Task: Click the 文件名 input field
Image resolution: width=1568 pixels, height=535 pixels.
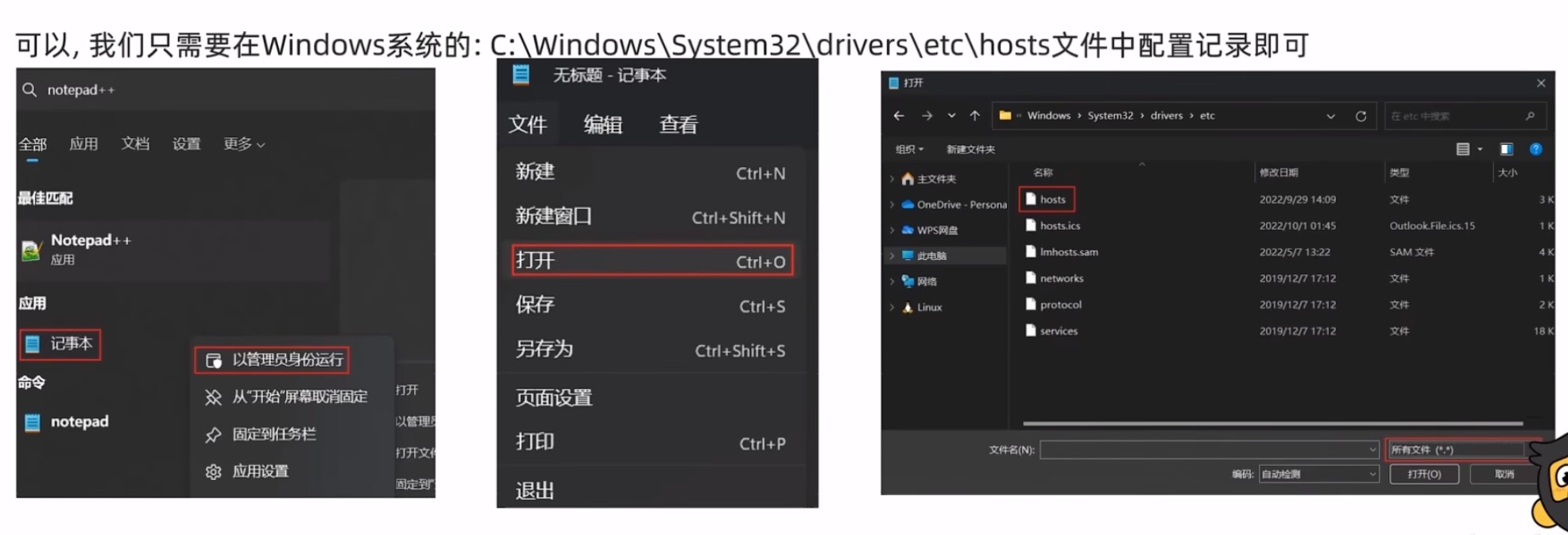Action: click(x=1209, y=450)
